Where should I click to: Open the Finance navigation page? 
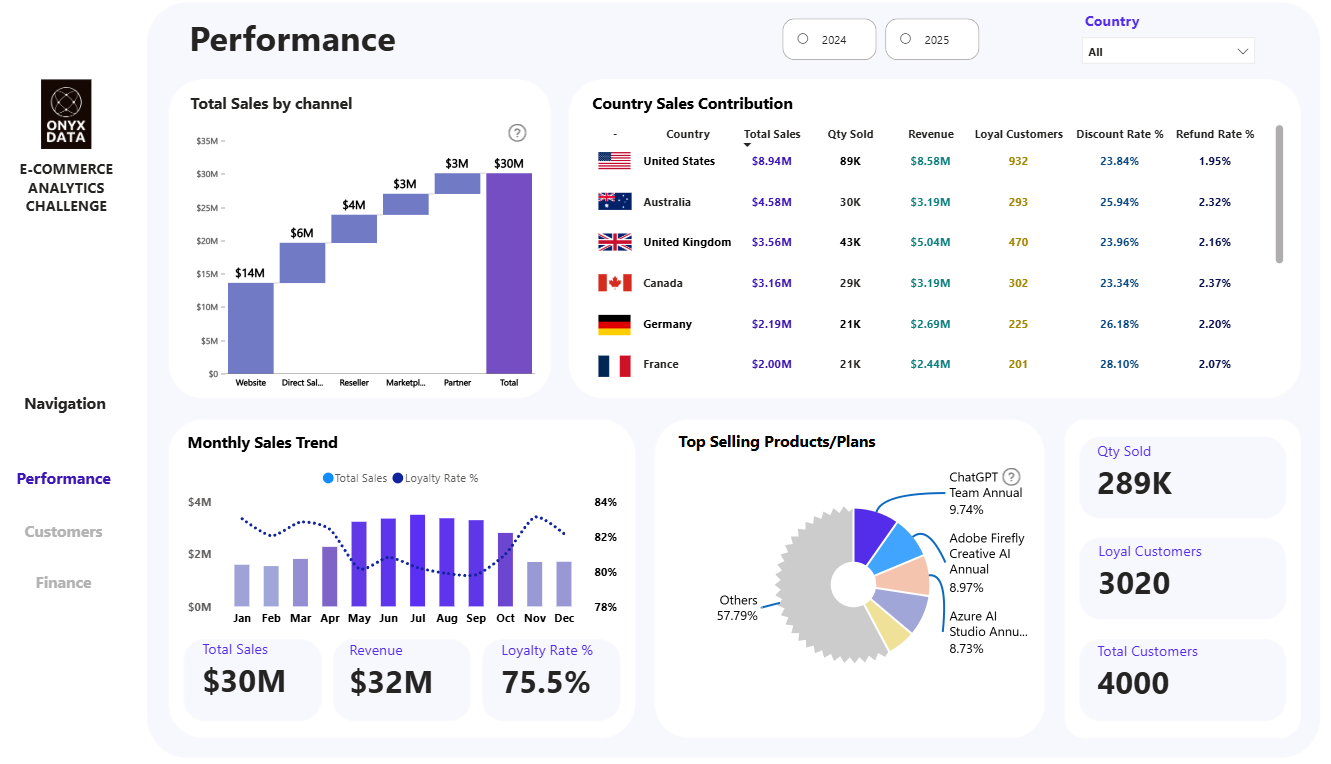[x=64, y=583]
